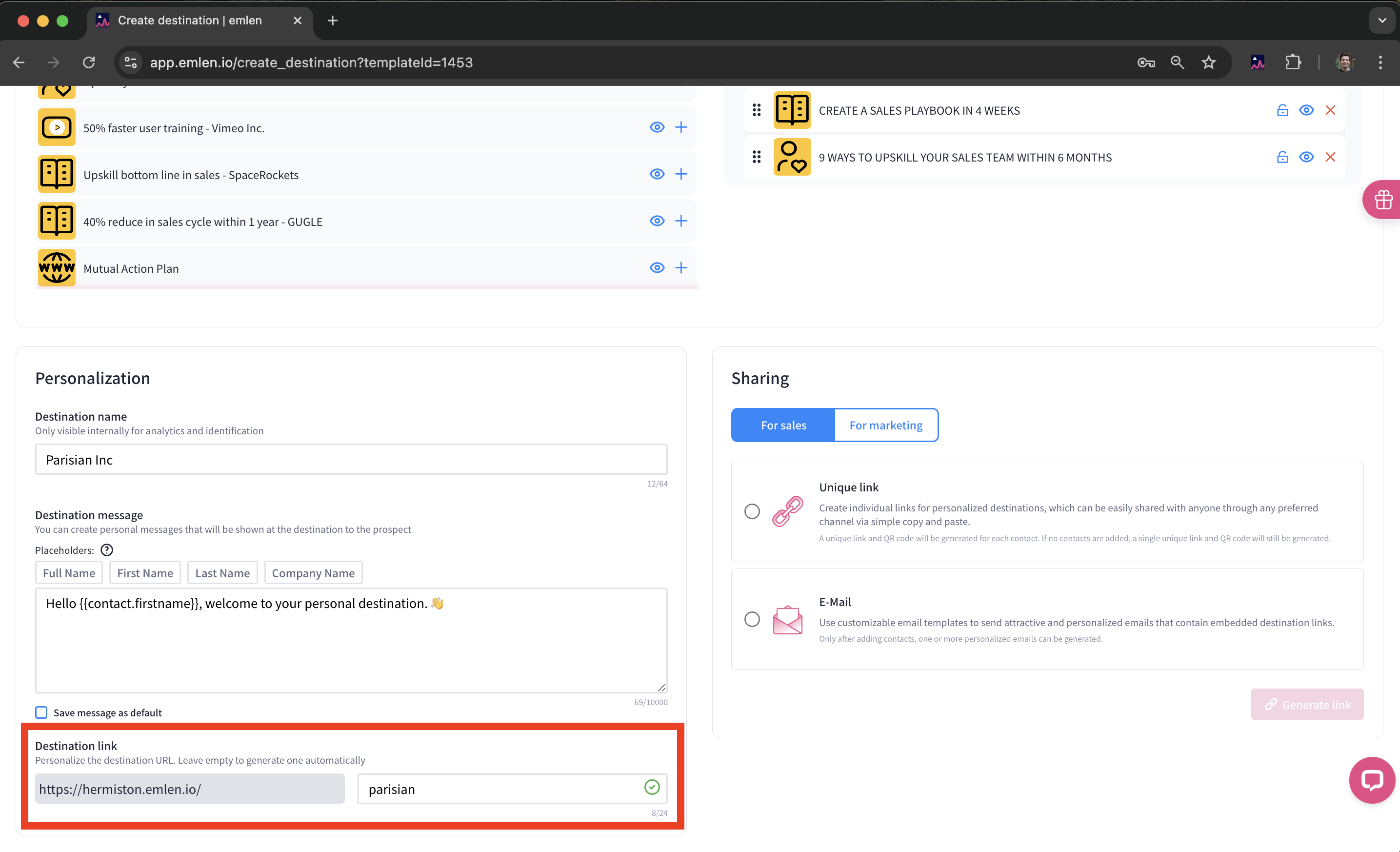1400x852 pixels.
Task: Insert the First Name placeholder
Action: (145, 573)
